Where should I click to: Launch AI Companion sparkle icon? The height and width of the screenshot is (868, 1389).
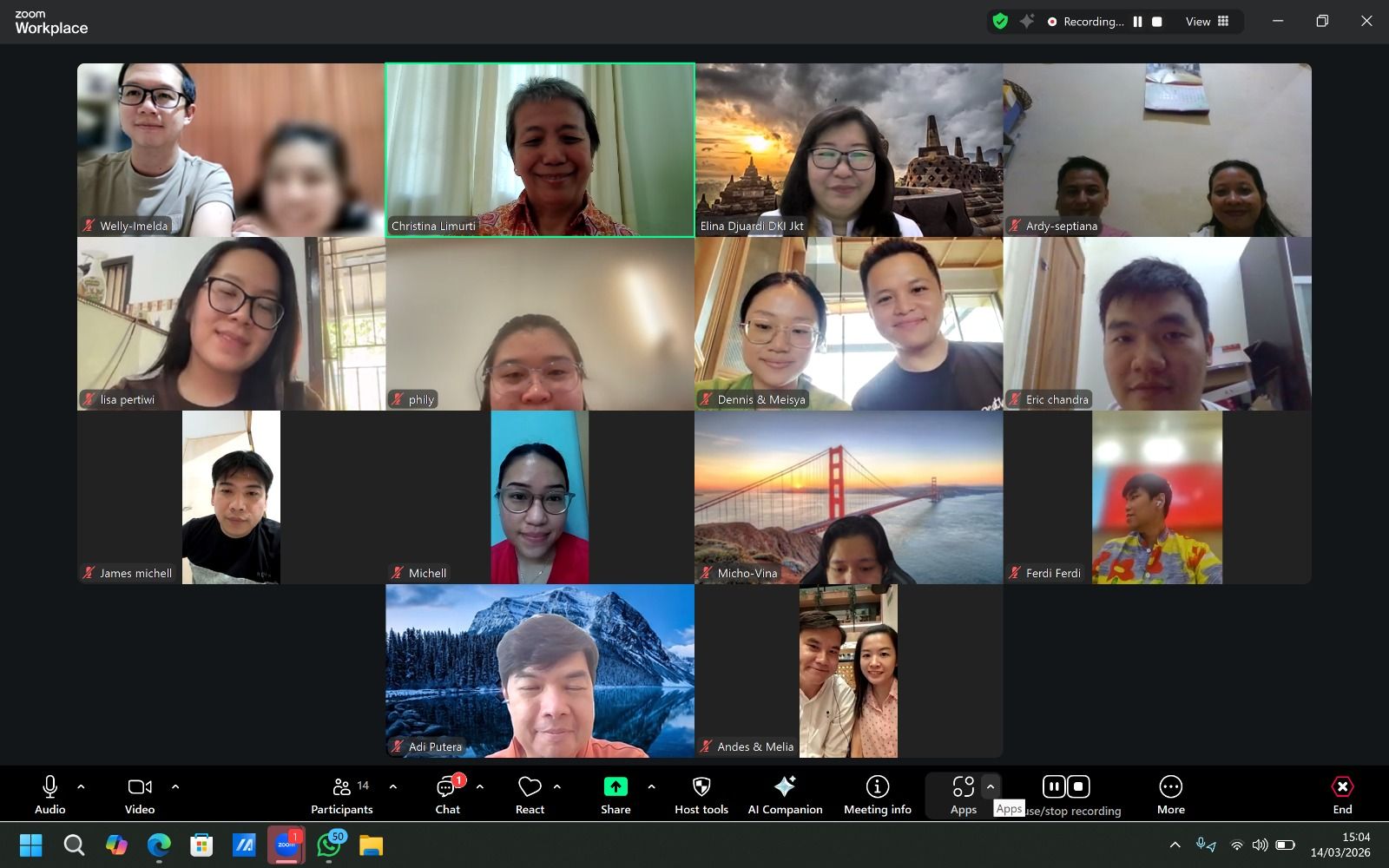785,787
